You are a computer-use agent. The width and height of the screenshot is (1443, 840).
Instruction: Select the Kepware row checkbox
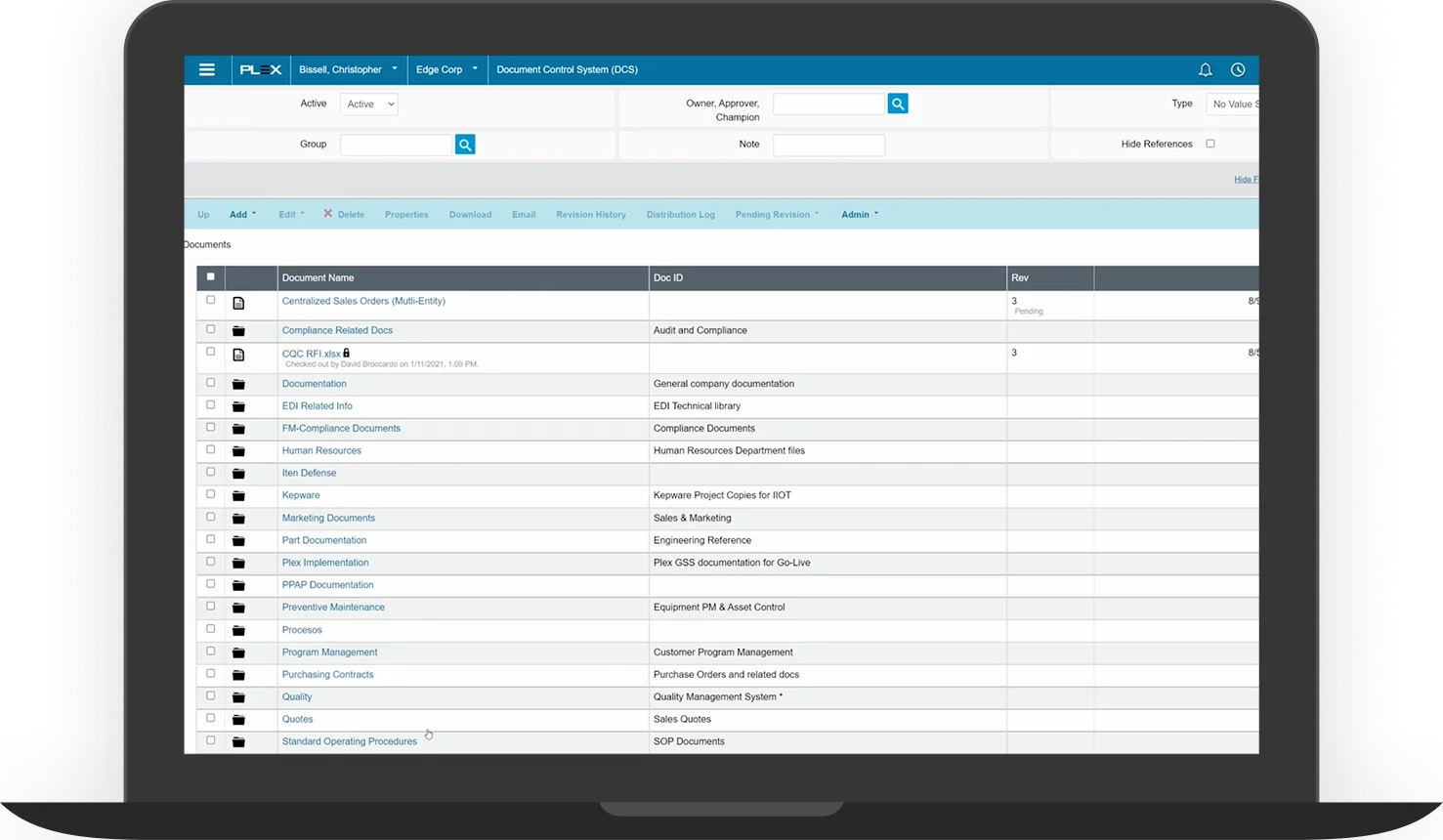pyautogui.click(x=210, y=494)
